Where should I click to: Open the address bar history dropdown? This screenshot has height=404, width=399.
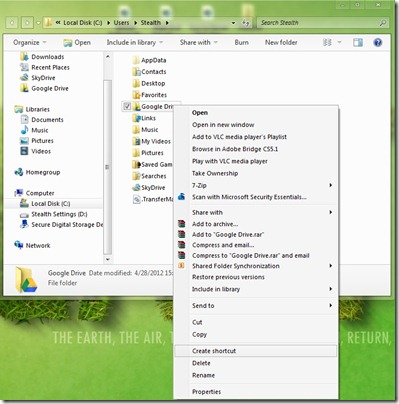(x=233, y=23)
